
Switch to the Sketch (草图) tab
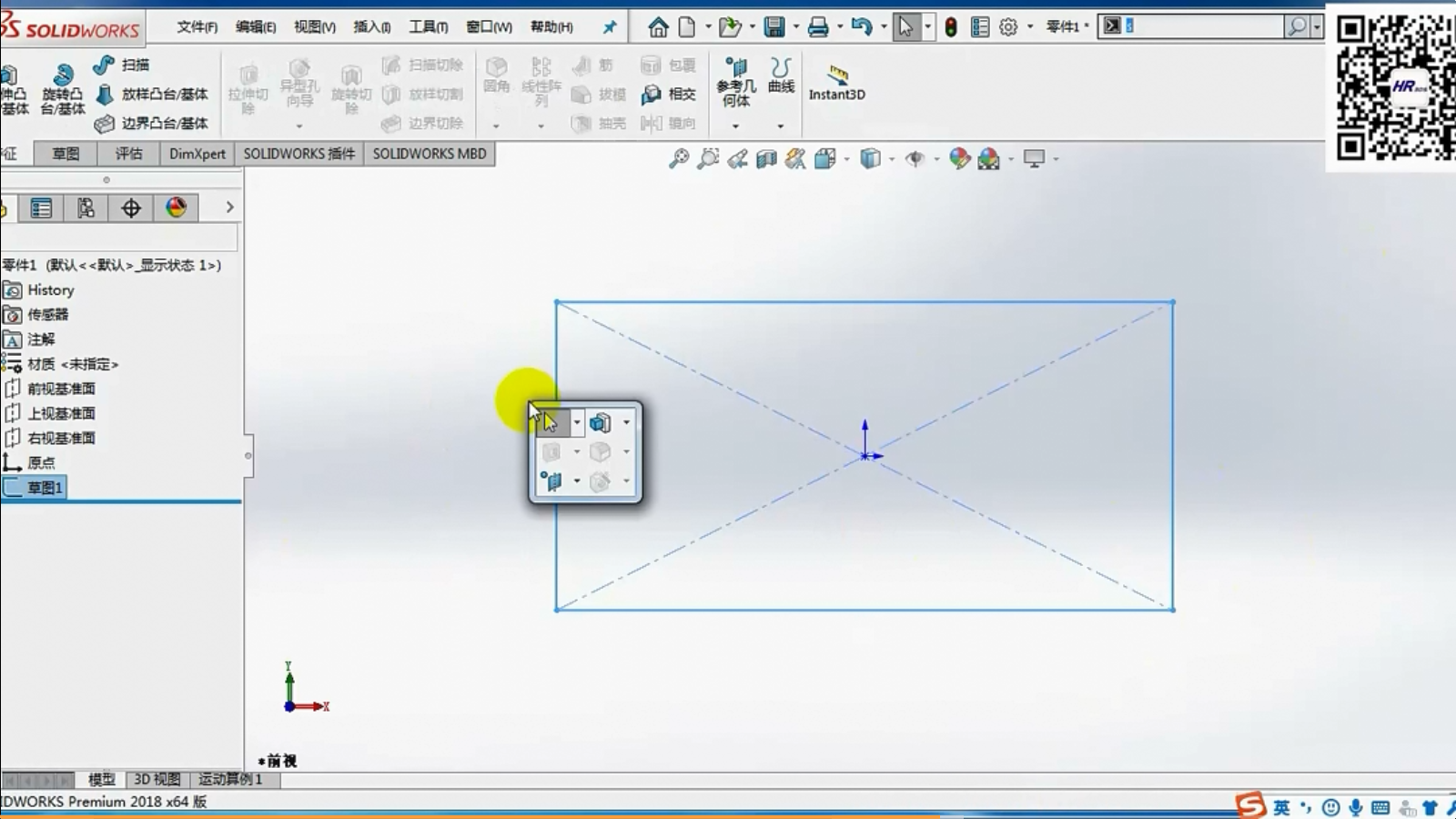click(66, 154)
